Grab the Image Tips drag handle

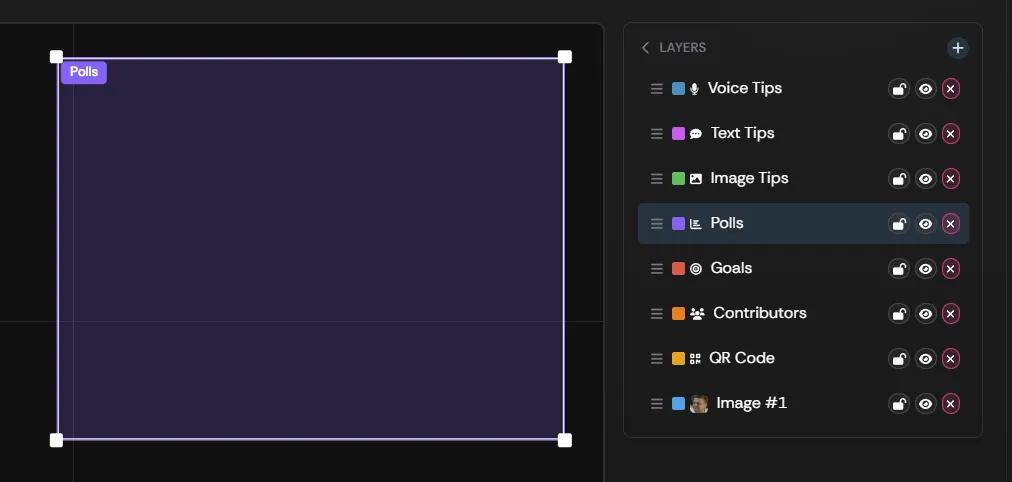[656, 179]
